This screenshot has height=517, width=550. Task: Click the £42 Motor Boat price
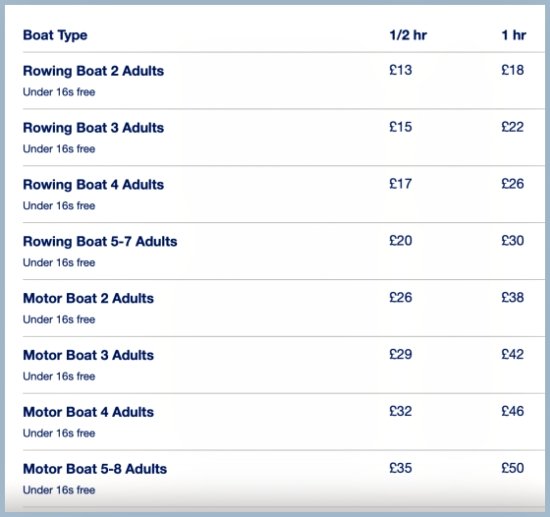[x=512, y=354]
